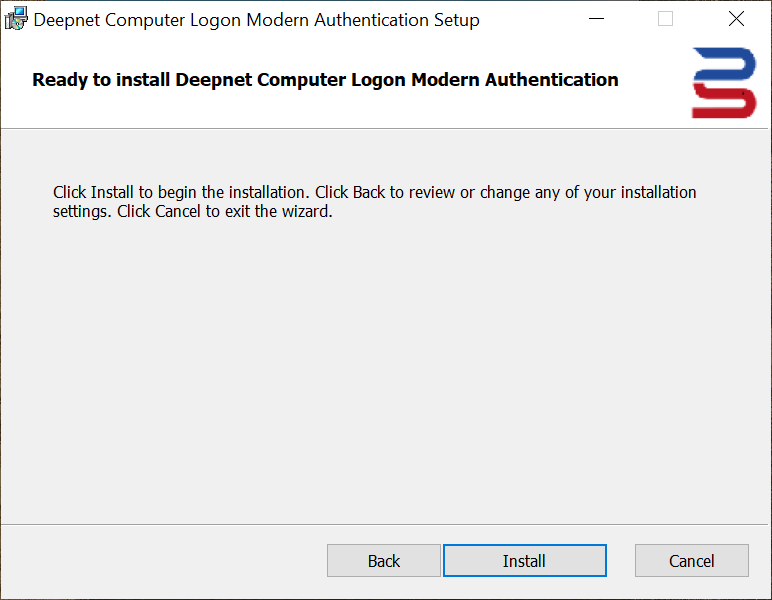Cancel the installation wizard
772x600 pixels.
[x=692, y=561]
